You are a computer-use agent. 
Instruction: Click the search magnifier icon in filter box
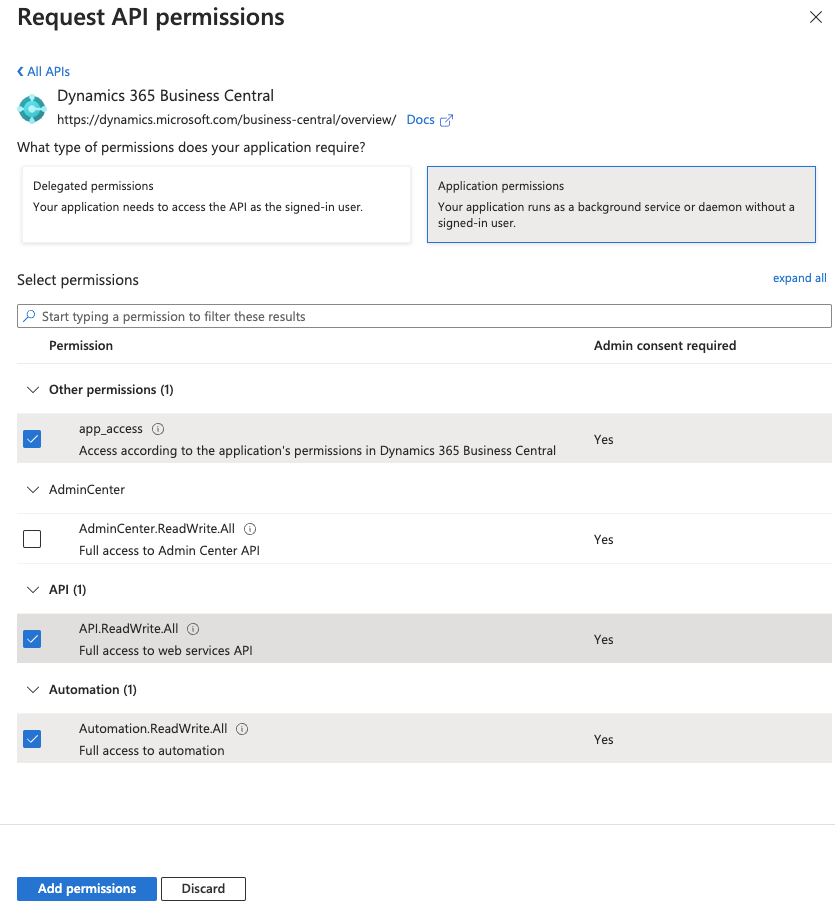click(x=29, y=316)
